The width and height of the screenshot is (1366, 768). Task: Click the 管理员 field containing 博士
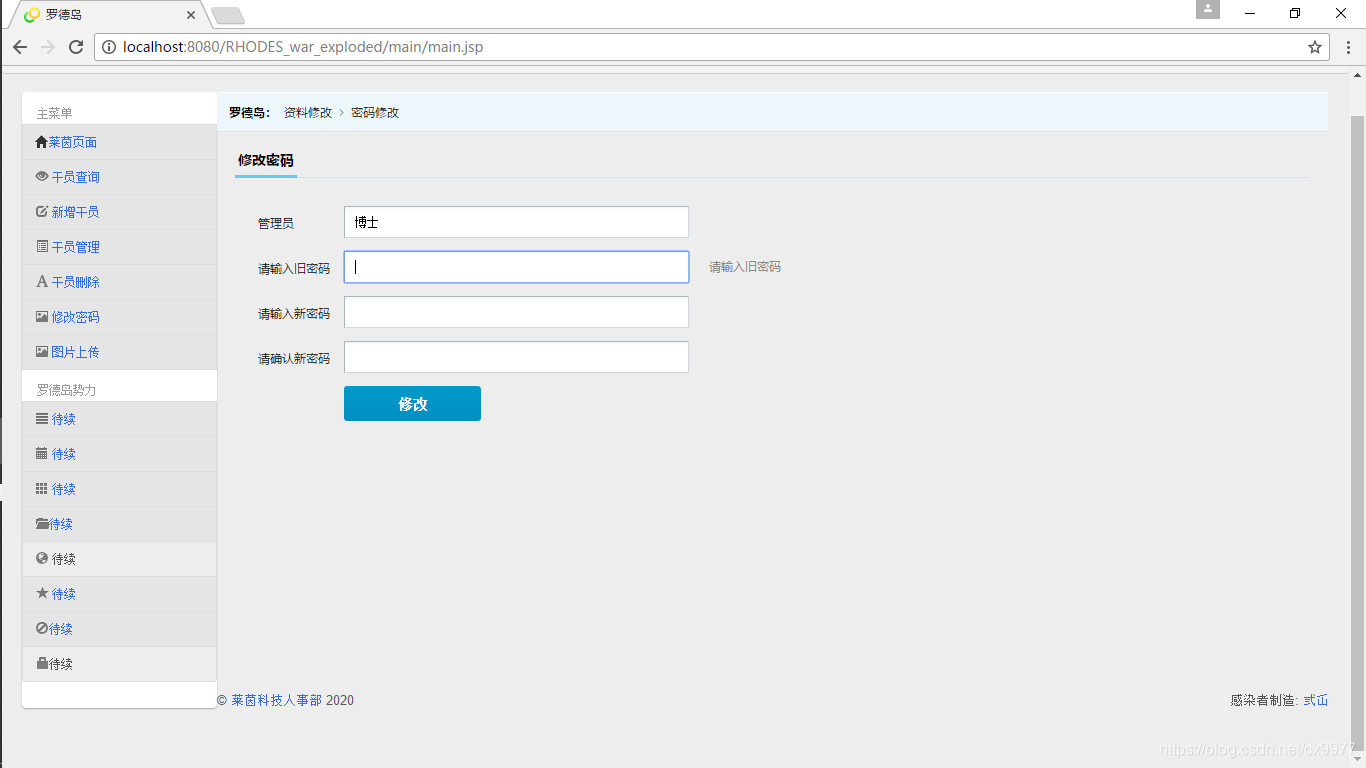tap(516, 222)
